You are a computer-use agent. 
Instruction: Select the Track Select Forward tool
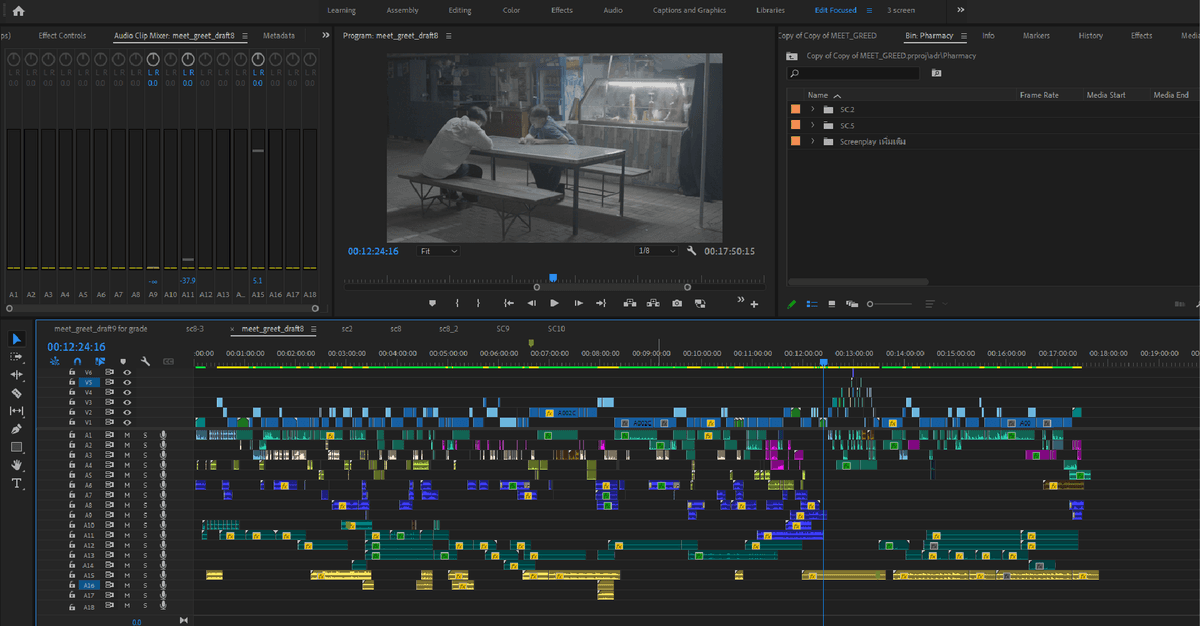(17, 356)
